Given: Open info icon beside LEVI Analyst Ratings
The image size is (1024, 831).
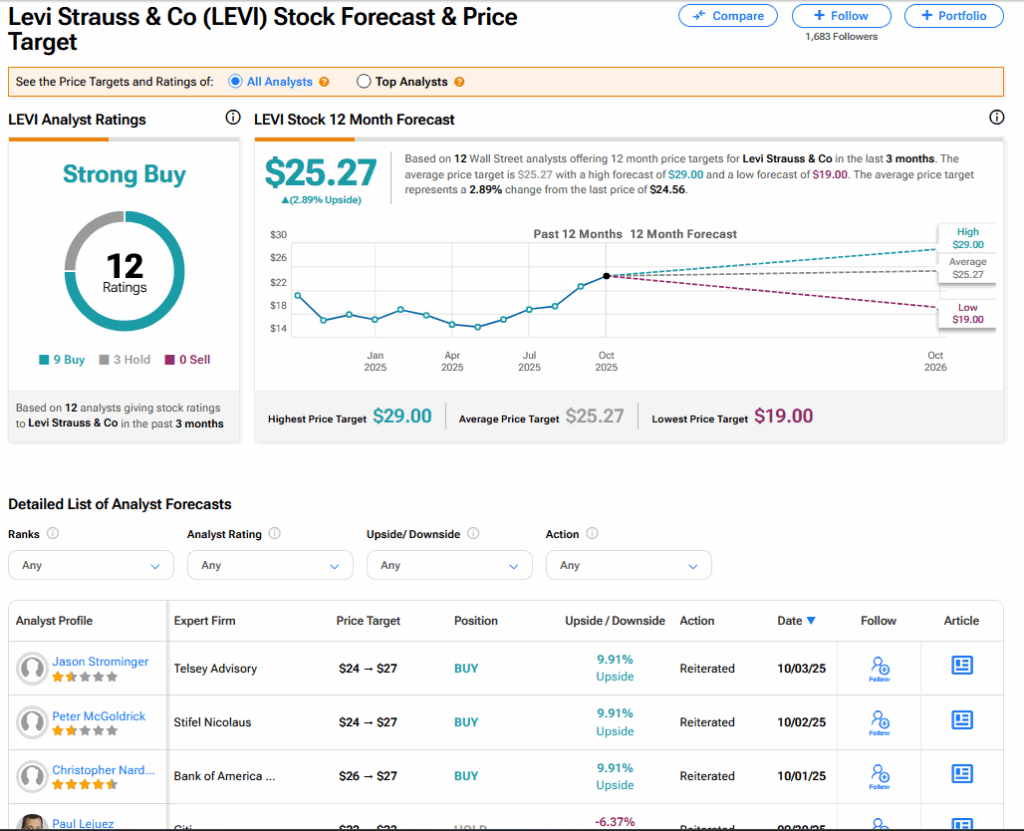Looking at the screenshot, I should (x=233, y=118).
